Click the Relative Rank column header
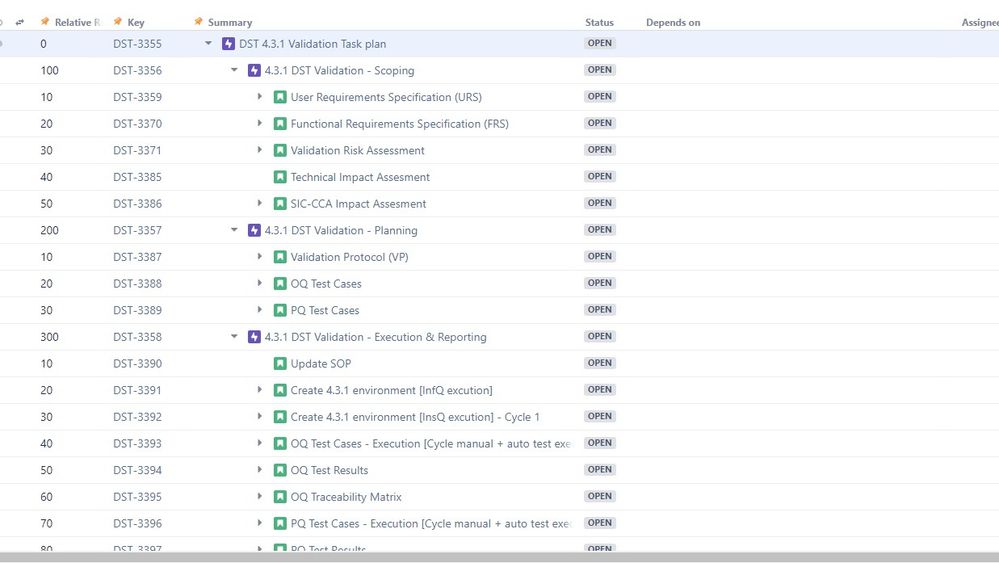This screenshot has width=999, height=563. pos(77,22)
